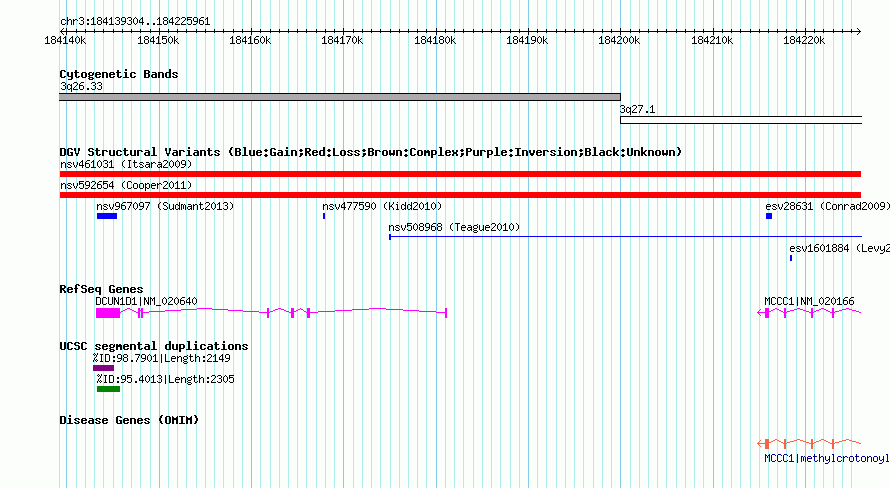The height and width of the screenshot is (488, 890).
Task: Open the MCCC1|methylcrotonoyl link
Action: (x=826, y=458)
